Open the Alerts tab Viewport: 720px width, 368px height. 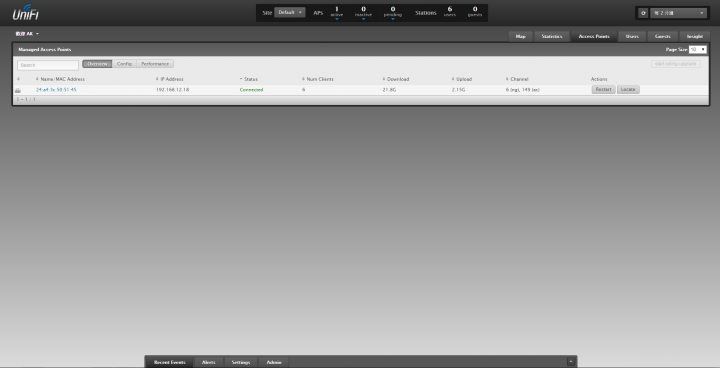point(208,362)
